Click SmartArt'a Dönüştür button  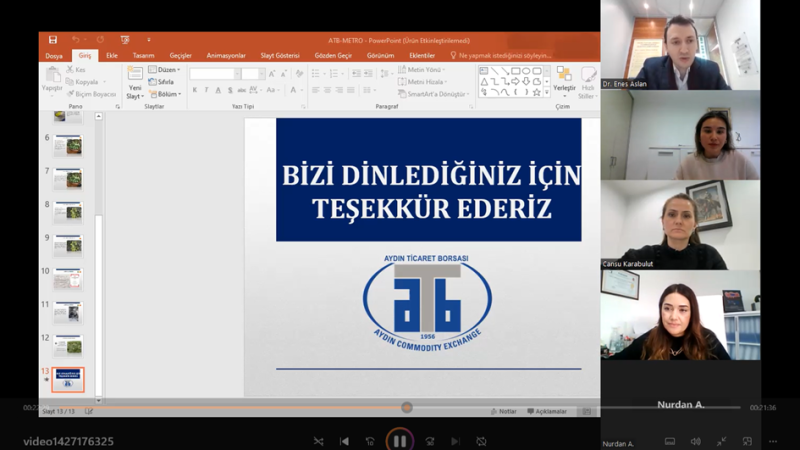(x=434, y=94)
